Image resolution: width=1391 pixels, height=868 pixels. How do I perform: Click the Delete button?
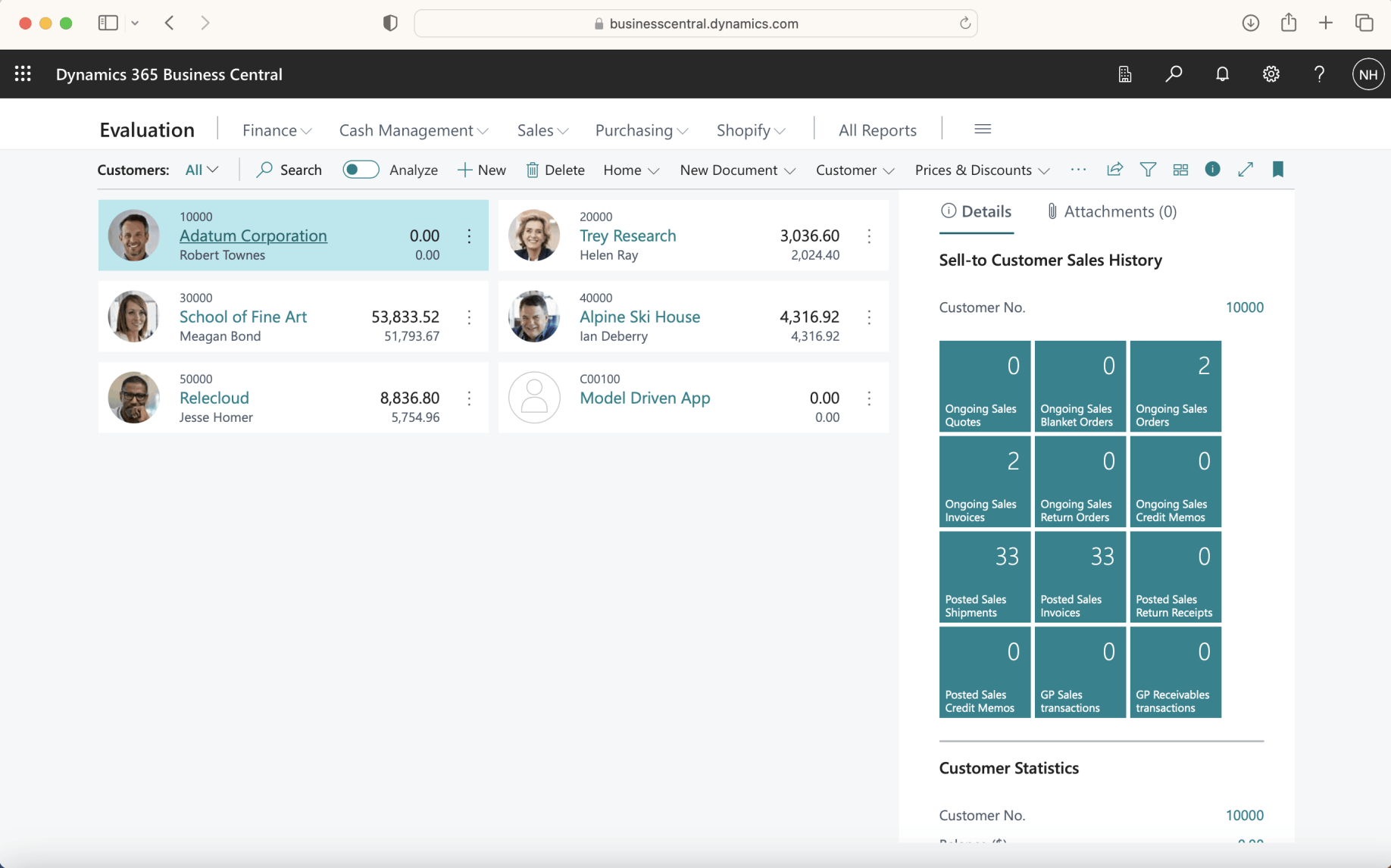(555, 170)
